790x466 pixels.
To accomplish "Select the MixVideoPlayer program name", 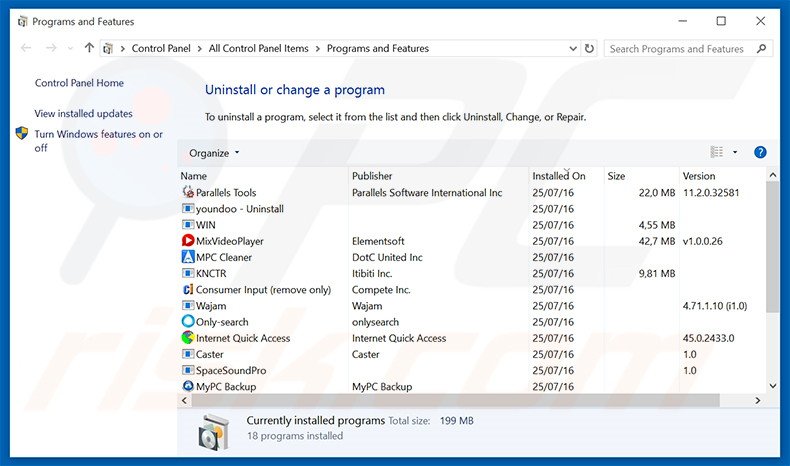I will click(x=230, y=241).
